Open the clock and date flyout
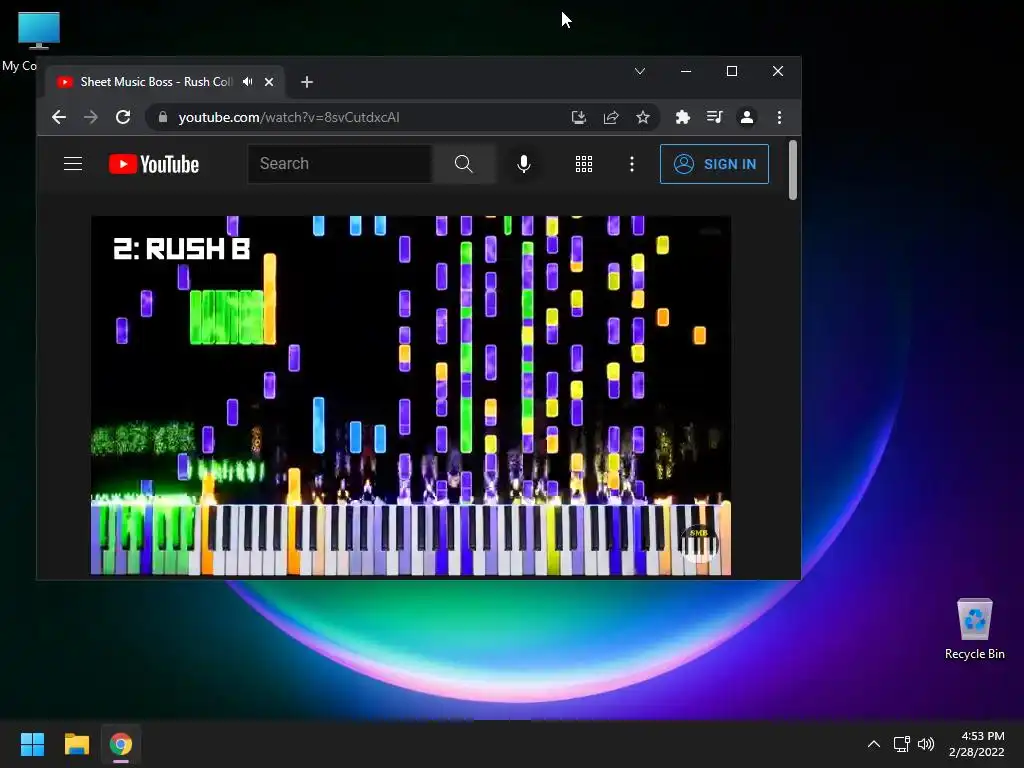The width and height of the screenshot is (1024, 768). pos(976,744)
